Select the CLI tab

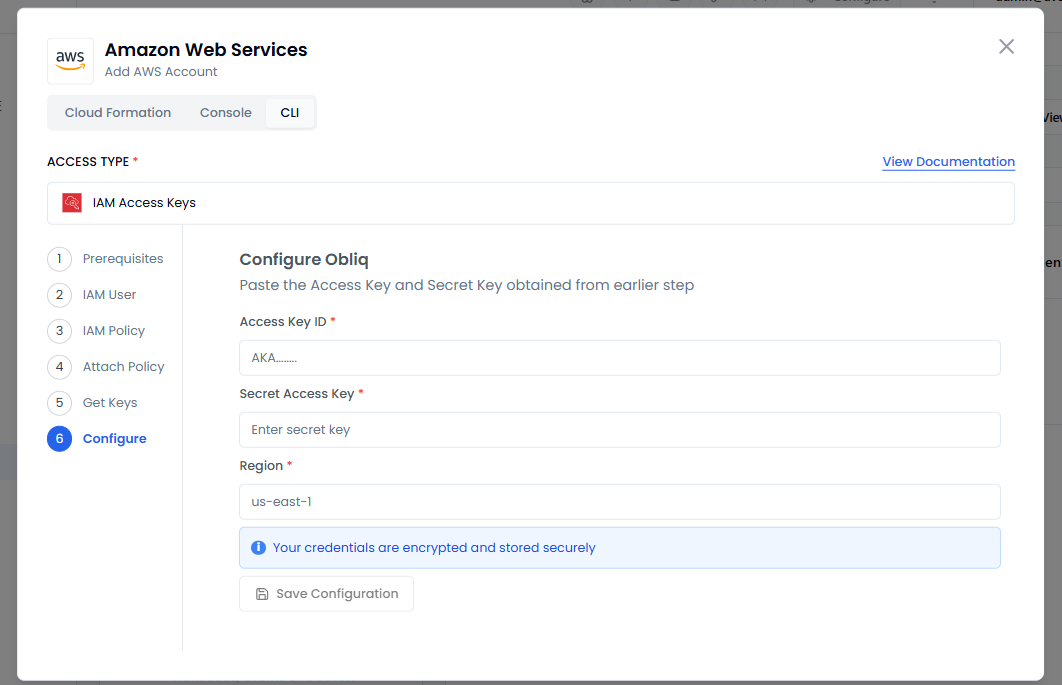[x=289, y=113]
